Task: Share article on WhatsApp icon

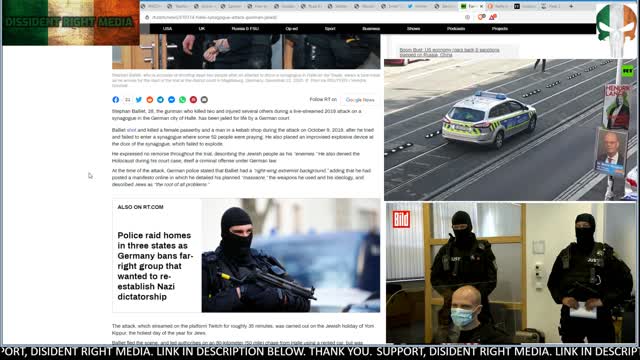Action: [x=182, y=100]
